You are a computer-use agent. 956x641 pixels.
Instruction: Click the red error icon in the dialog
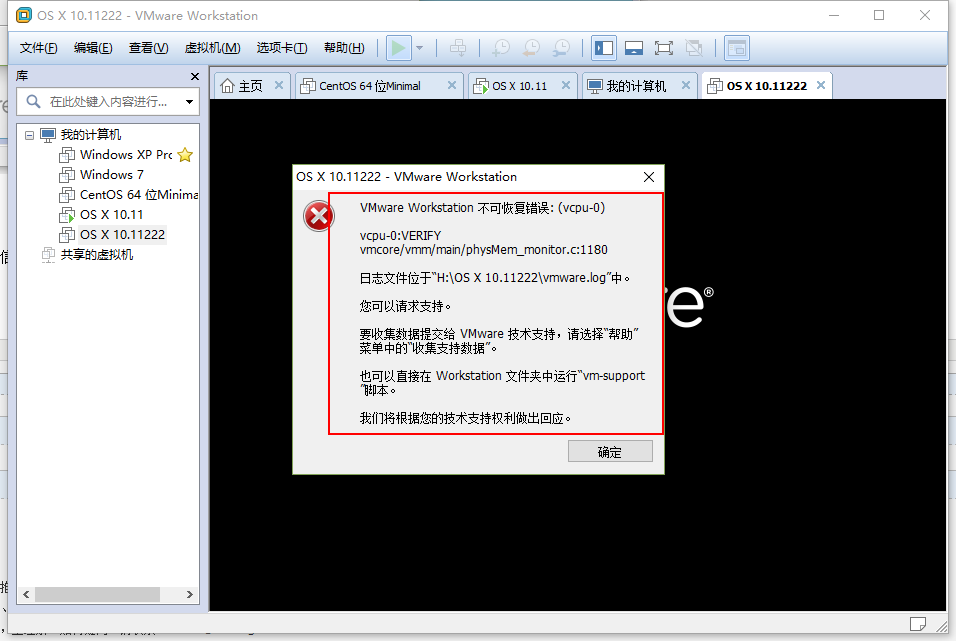click(x=318, y=216)
